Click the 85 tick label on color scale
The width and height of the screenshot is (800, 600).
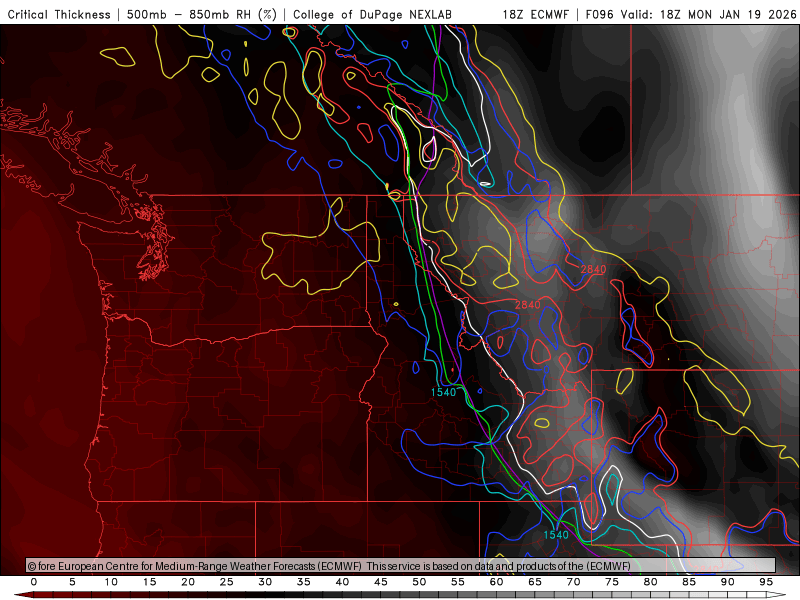click(689, 582)
